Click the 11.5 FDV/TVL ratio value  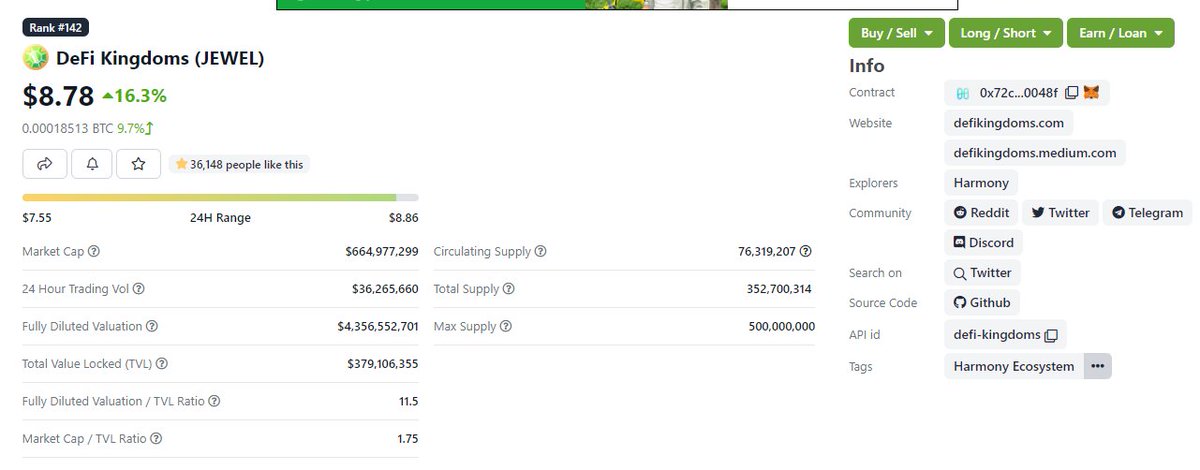[408, 401]
